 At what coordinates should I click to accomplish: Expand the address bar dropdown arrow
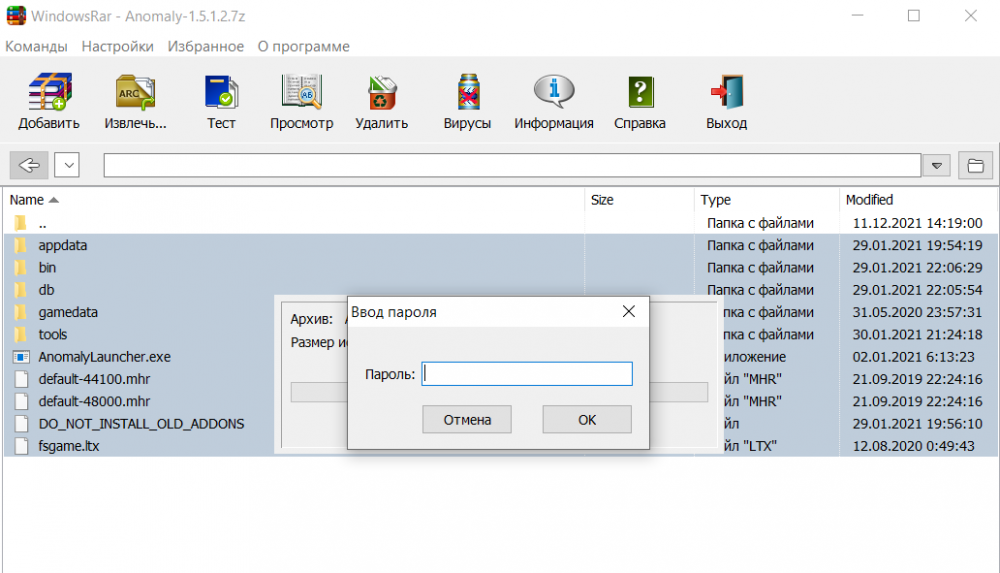[x=937, y=166]
